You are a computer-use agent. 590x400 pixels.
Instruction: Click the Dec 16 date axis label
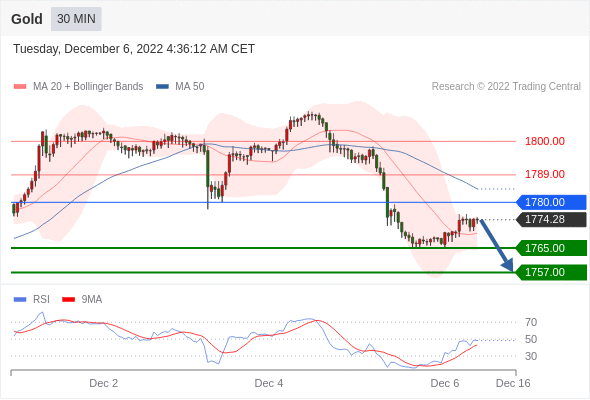pos(513,383)
